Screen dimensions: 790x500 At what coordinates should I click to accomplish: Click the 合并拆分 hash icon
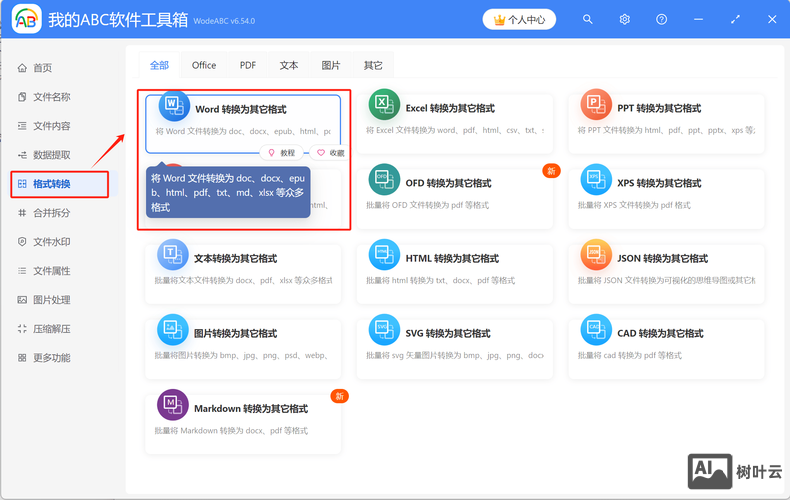[22, 213]
